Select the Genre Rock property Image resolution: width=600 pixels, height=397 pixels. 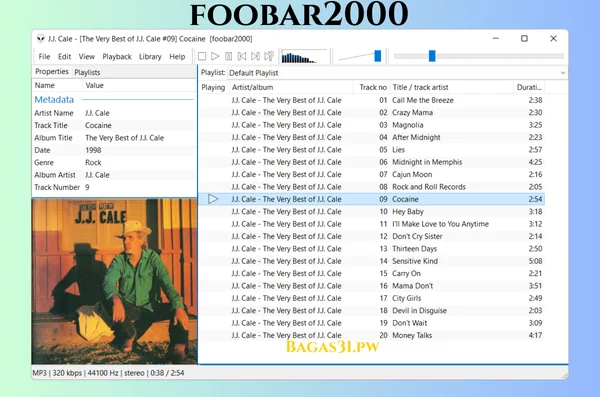pos(114,162)
